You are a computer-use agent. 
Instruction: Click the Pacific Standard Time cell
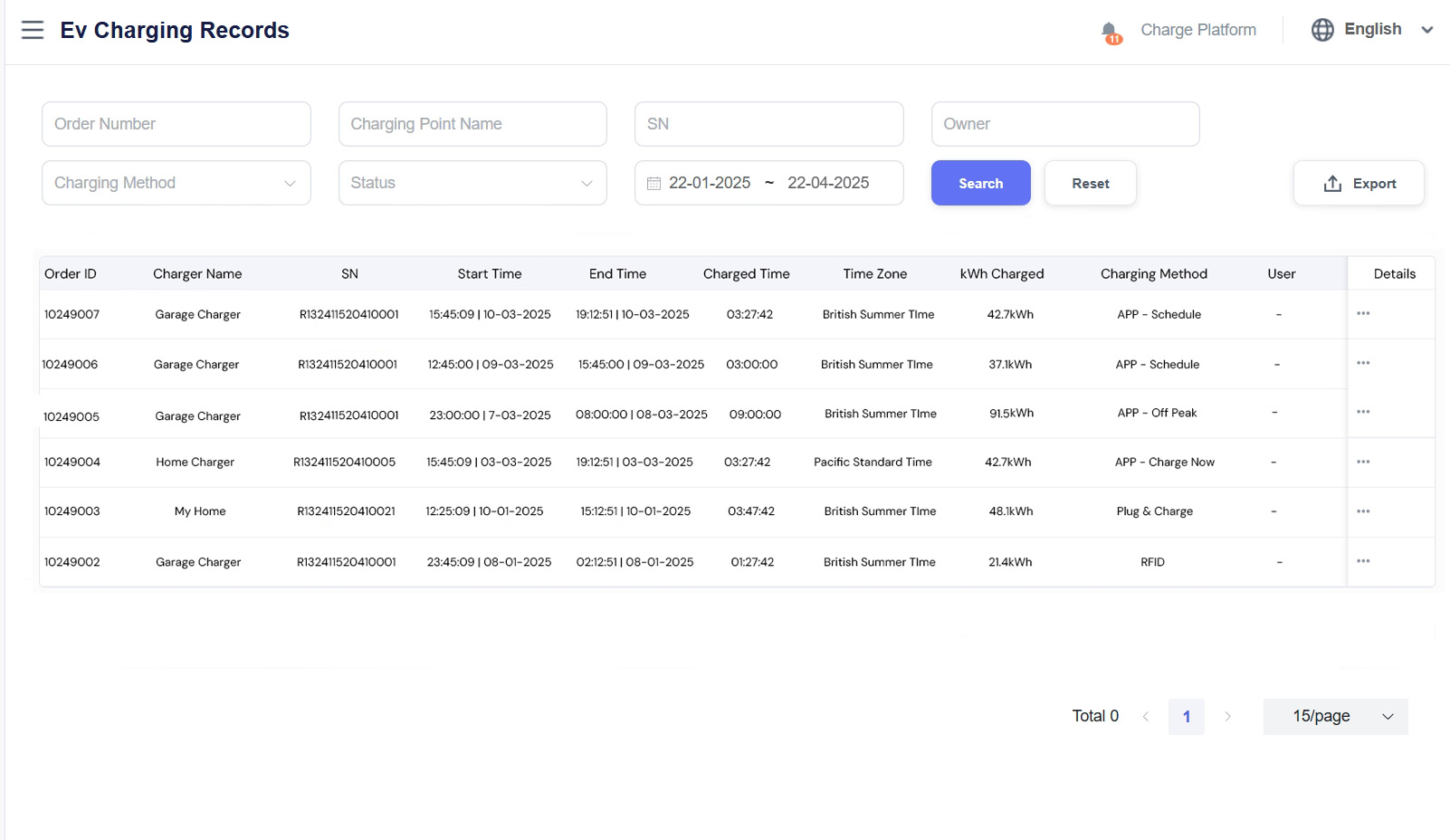click(x=873, y=463)
